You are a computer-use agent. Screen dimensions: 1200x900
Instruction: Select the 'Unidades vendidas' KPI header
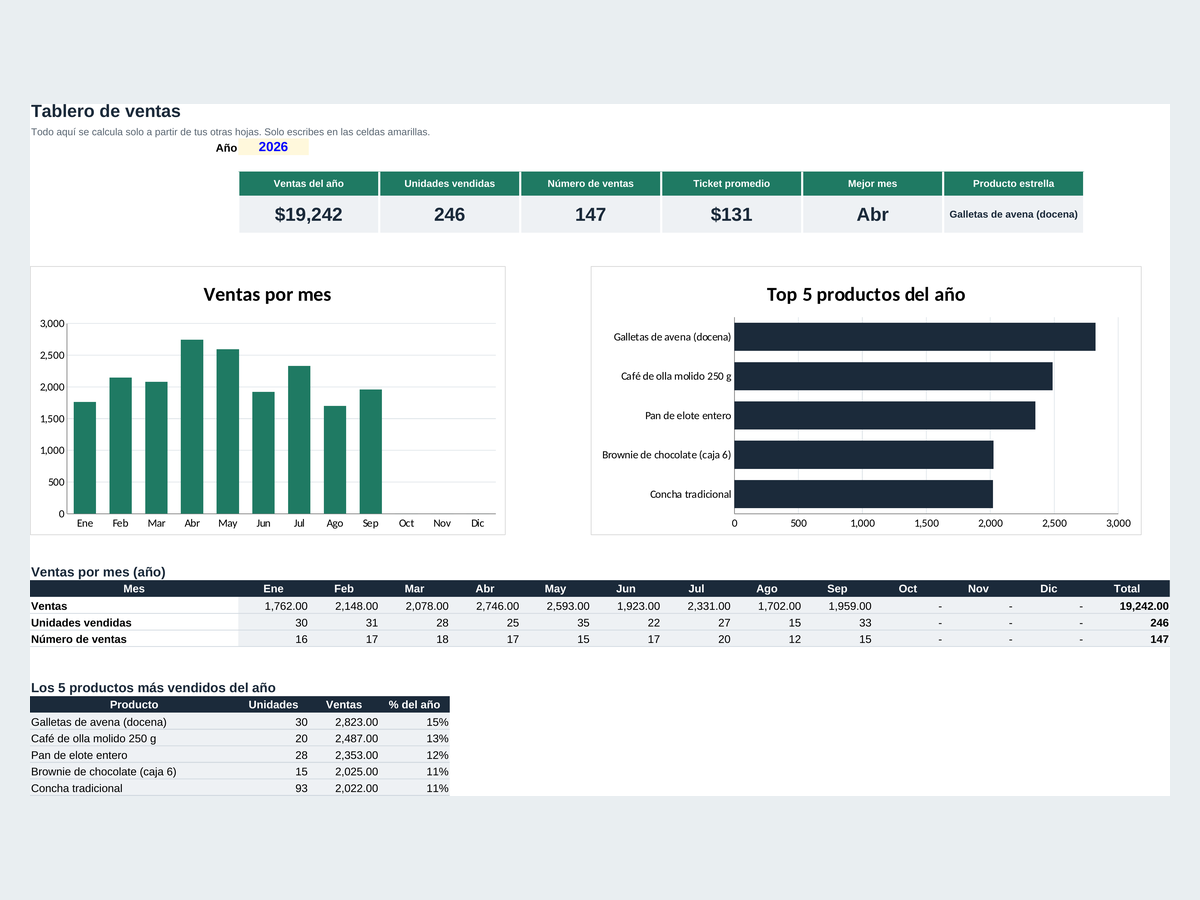(x=450, y=184)
